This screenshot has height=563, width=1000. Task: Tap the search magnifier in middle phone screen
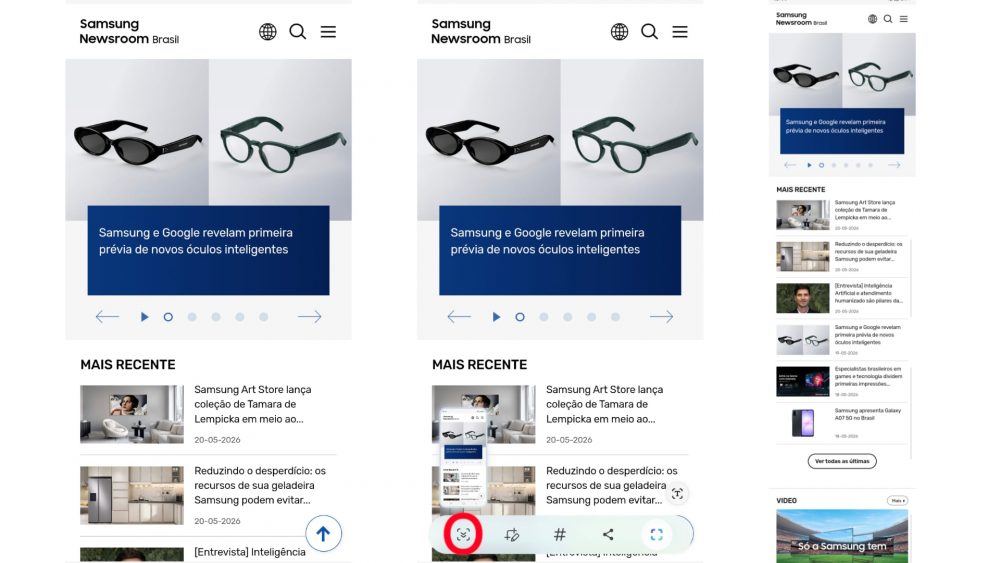coord(649,31)
